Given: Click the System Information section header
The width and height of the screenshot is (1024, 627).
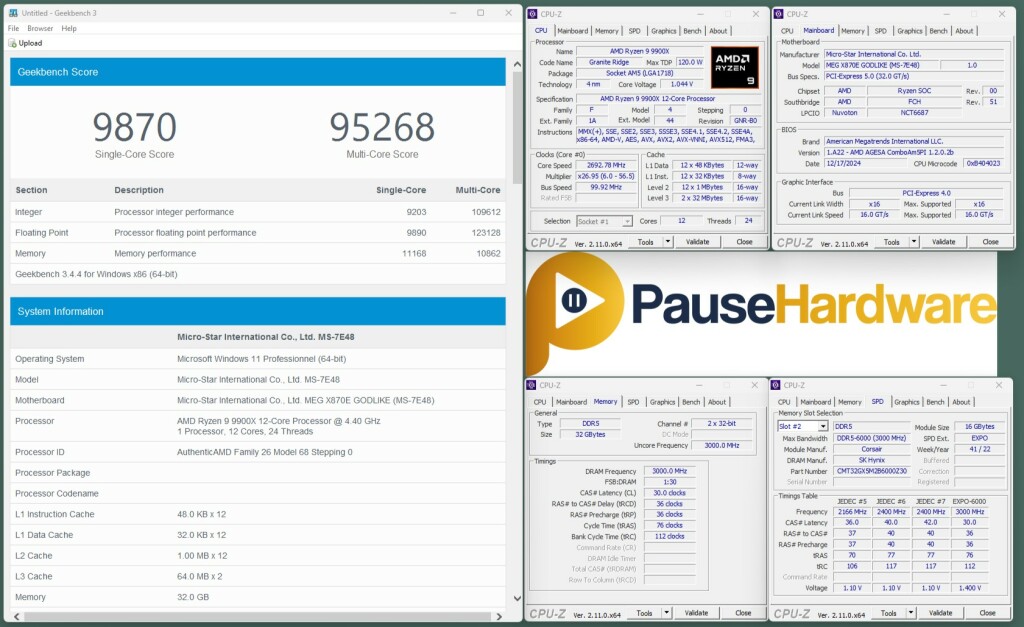Looking at the screenshot, I should coord(257,312).
